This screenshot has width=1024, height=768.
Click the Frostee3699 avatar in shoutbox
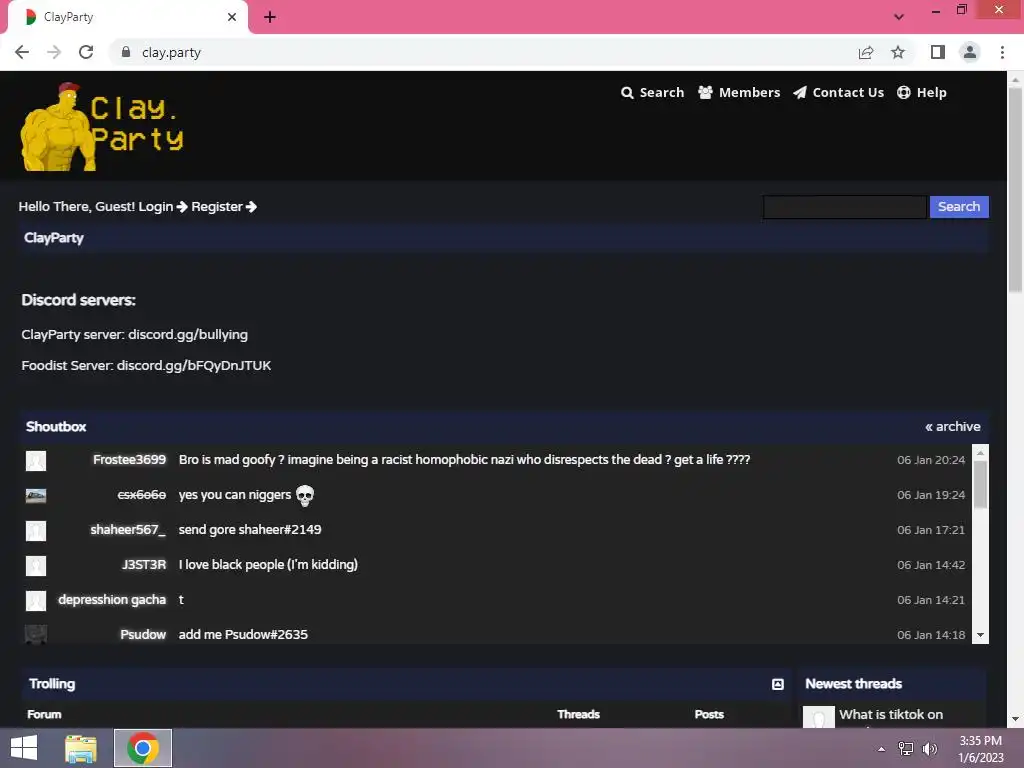tap(36, 460)
